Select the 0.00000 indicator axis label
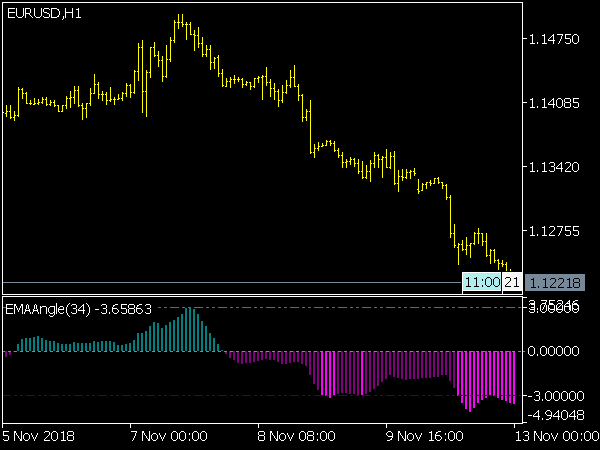Image resolution: width=600 pixels, height=450 pixels. pyautogui.click(x=553, y=351)
